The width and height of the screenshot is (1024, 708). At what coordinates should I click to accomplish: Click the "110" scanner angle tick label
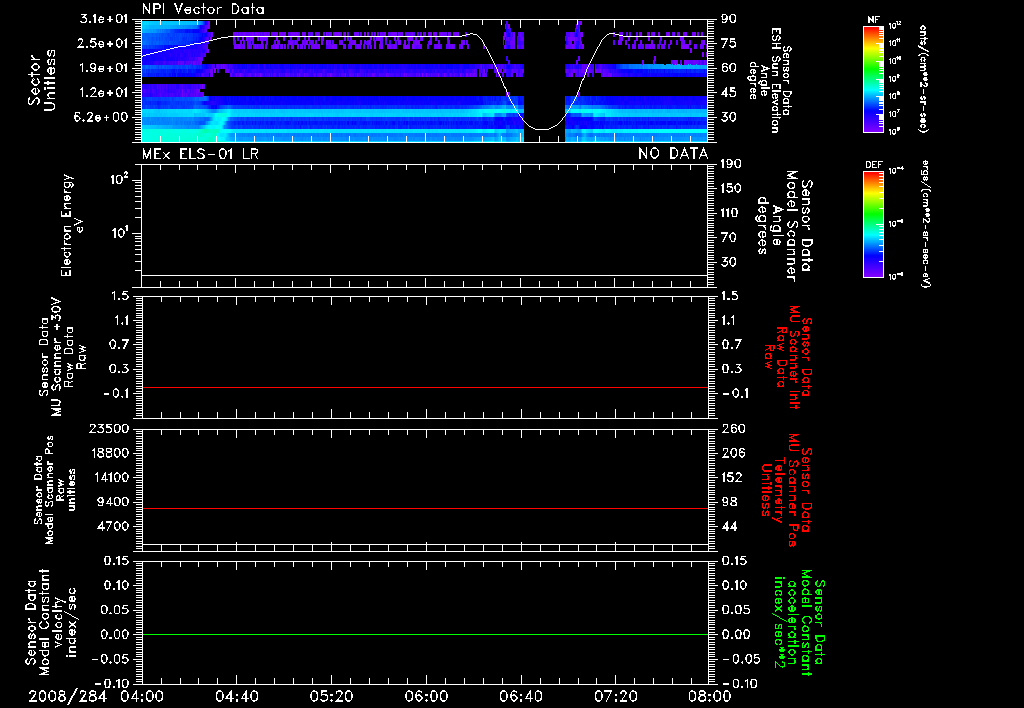pyautogui.click(x=731, y=213)
